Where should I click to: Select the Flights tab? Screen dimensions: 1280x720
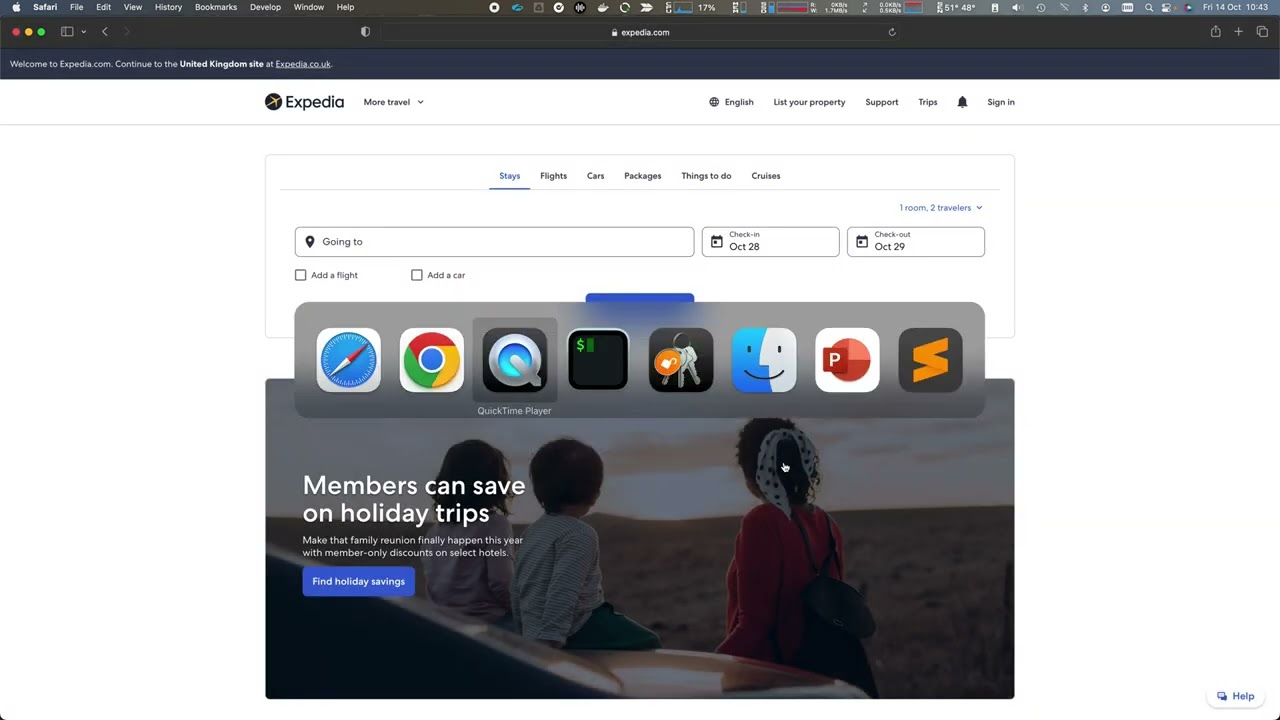553,176
